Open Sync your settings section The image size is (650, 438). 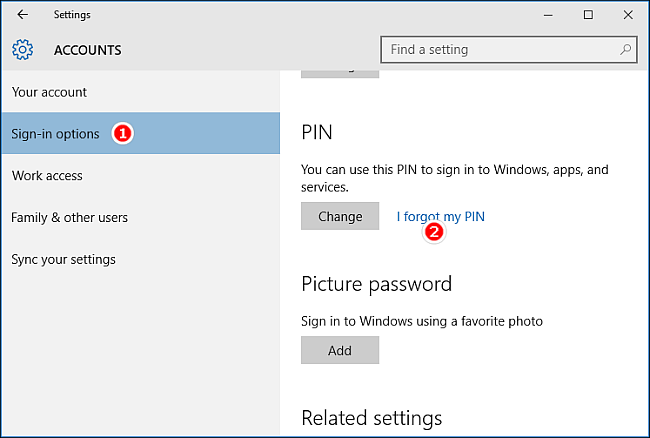coord(141,259)
